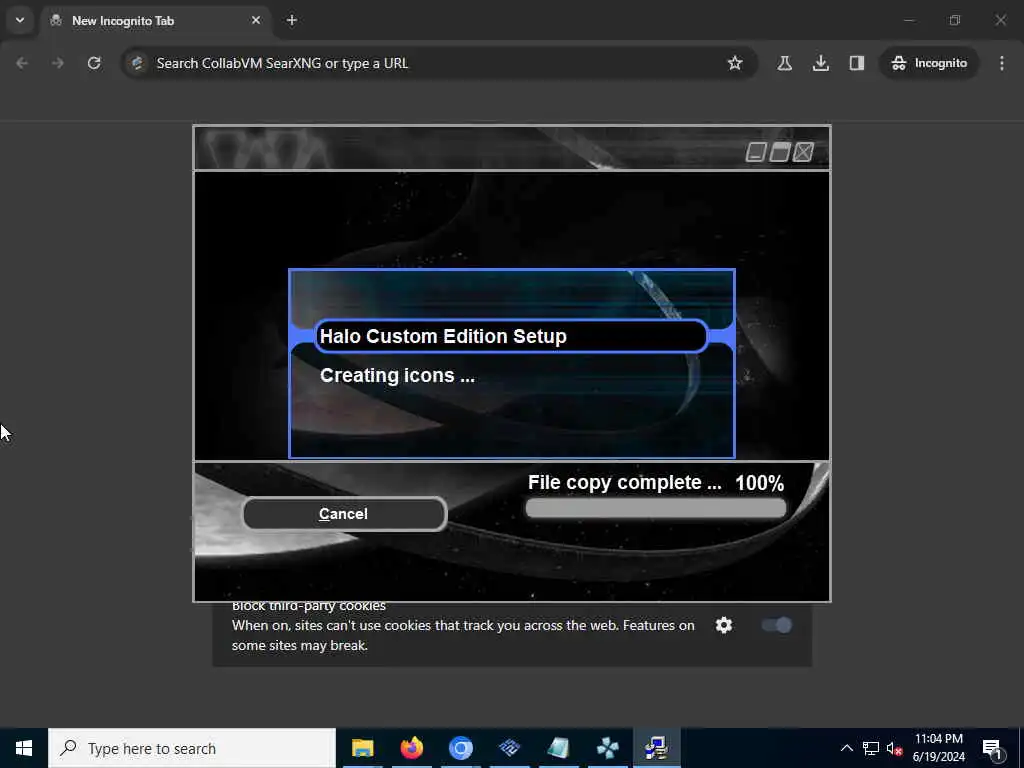Viewport: 1024px width, 768px height.
Task: Bookmark this tab with the star icon
Action: click(x=735, y=63)
